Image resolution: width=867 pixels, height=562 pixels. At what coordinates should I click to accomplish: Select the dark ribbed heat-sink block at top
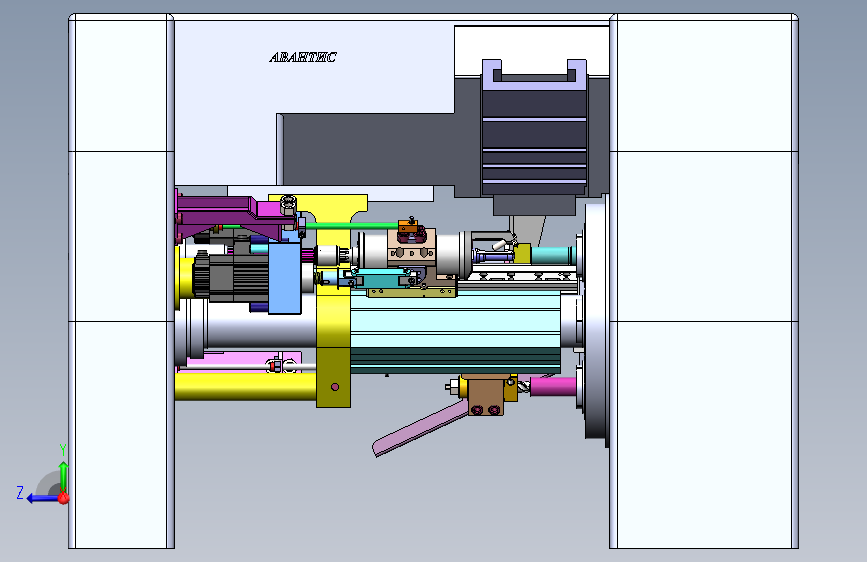point(534,137)
